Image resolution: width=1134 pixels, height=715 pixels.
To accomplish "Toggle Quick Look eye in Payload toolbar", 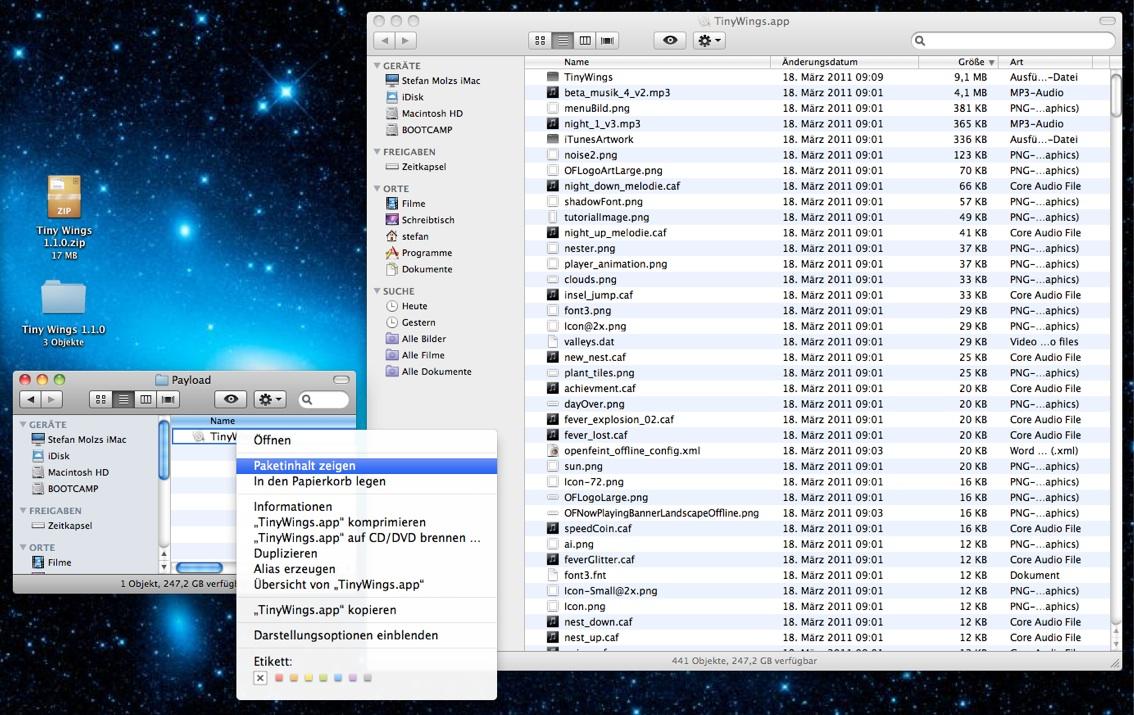I will (x=231, y=399).
